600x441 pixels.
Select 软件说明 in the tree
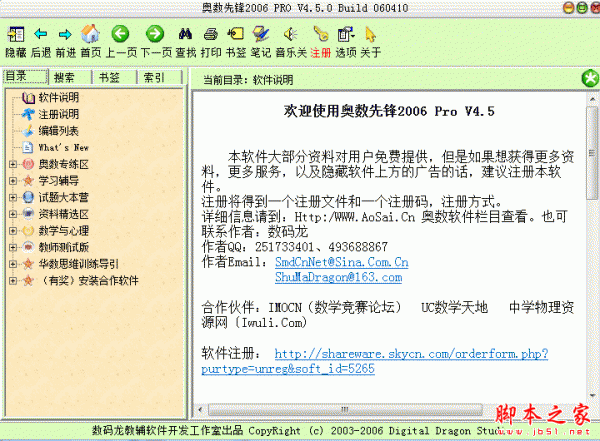59,98
